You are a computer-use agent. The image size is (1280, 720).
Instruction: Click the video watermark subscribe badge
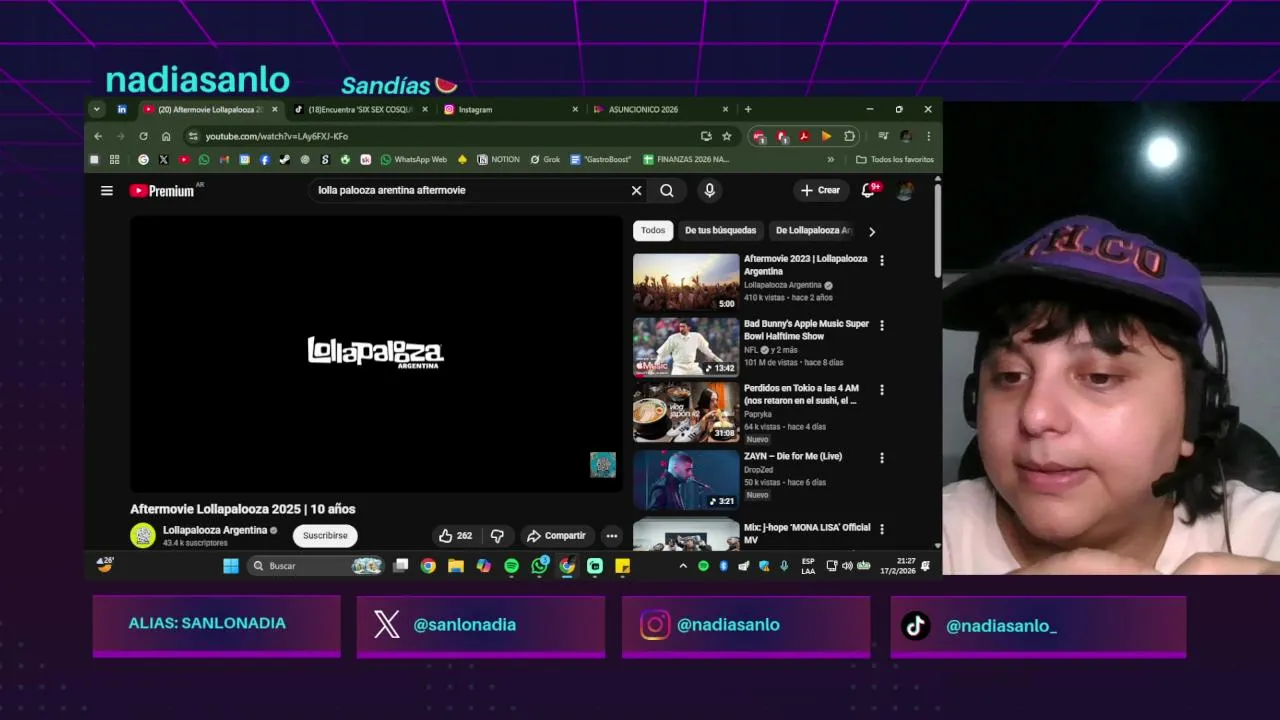click(603, 465)
